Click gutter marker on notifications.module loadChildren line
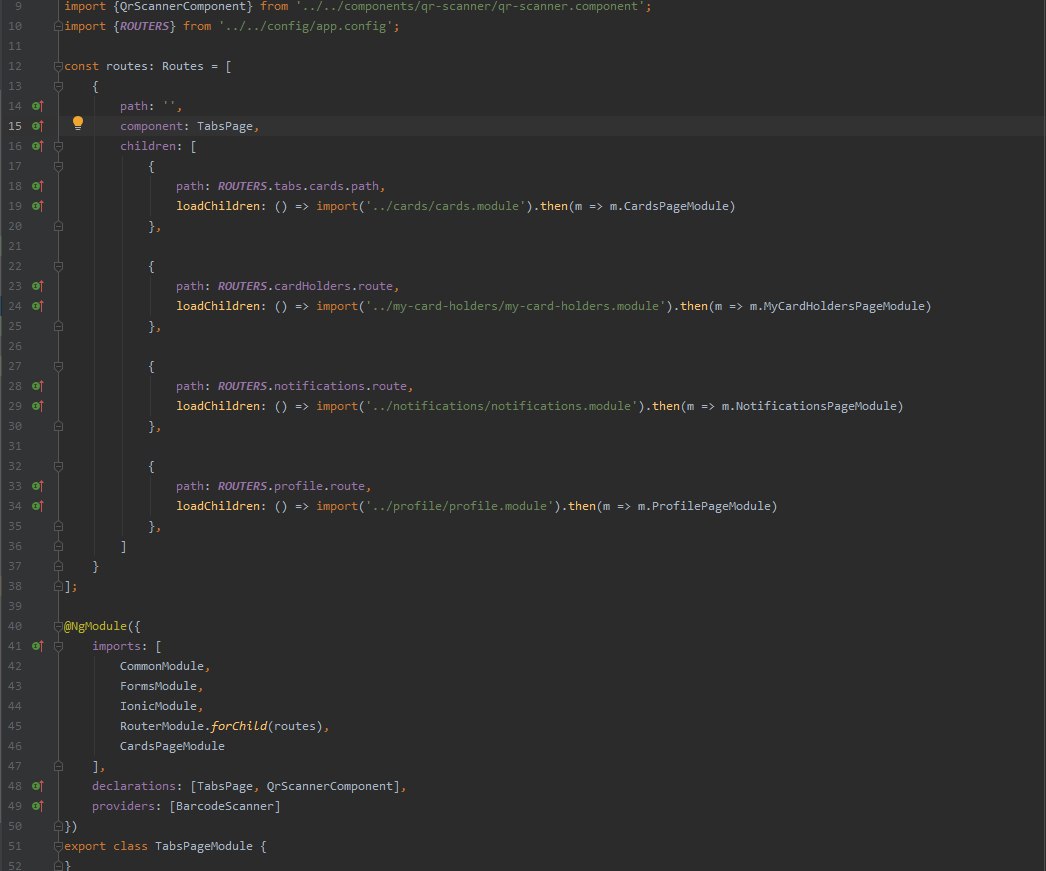Viewport: 1046px width, 871px height. click(38, 406)
